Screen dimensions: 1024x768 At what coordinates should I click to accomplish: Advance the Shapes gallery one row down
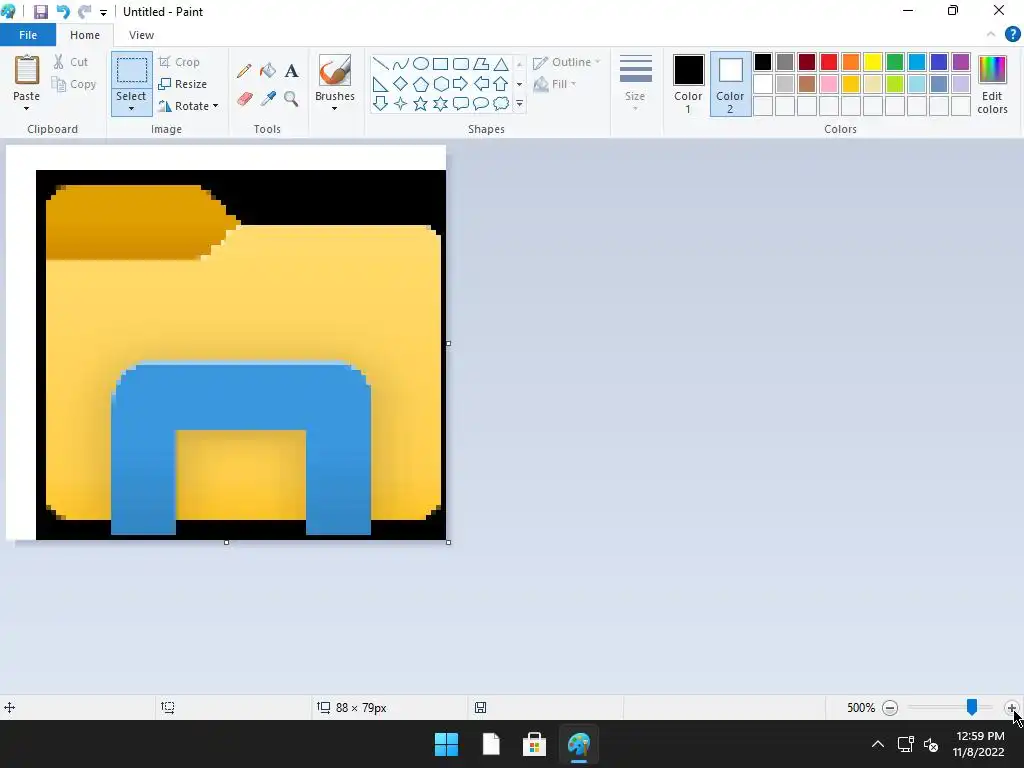pyautogui.click(x=520, y=84)
